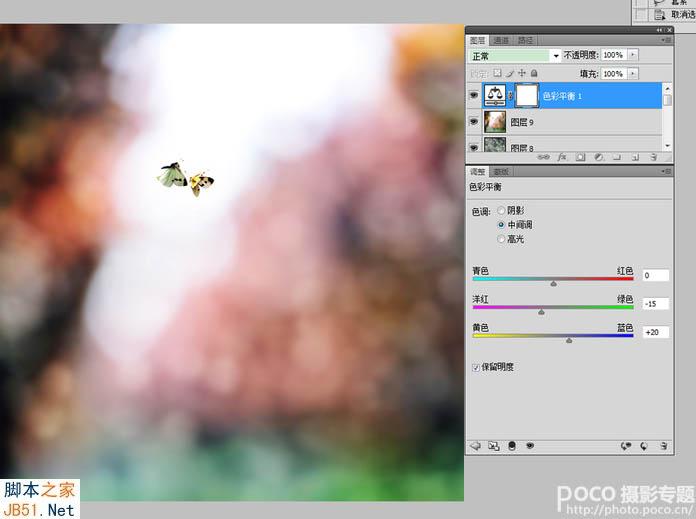The width and height of the screenshot is (696, 519).
Task: View previous state icon in Adjustments panel
Action: (x=626, y=446)
